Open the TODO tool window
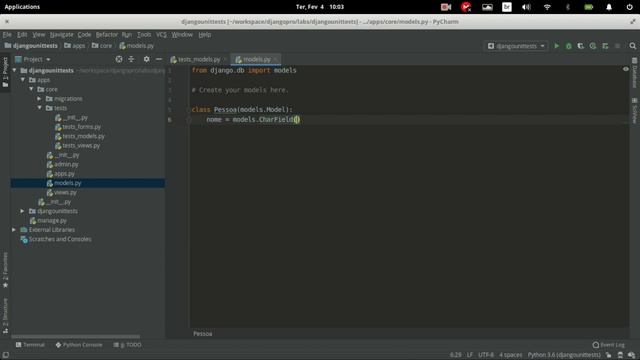 [127, 345]
